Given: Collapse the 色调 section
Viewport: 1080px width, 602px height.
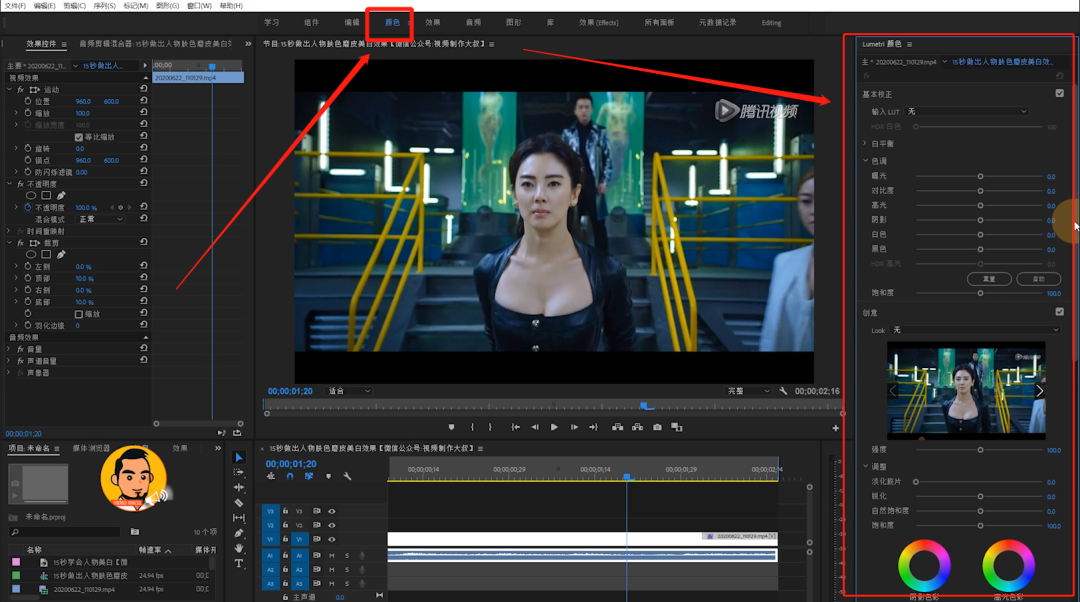Looking at the screenshot, I should pos(866,160).
